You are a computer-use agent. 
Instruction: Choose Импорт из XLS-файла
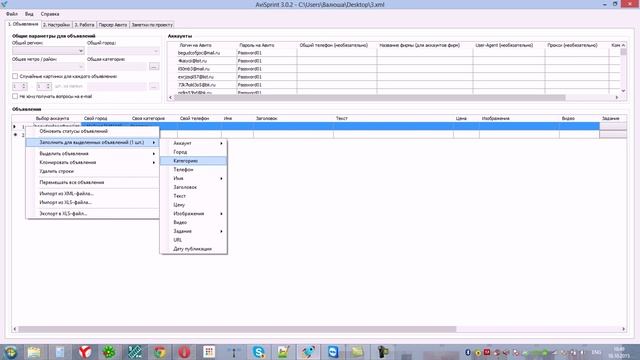point(92,202)
